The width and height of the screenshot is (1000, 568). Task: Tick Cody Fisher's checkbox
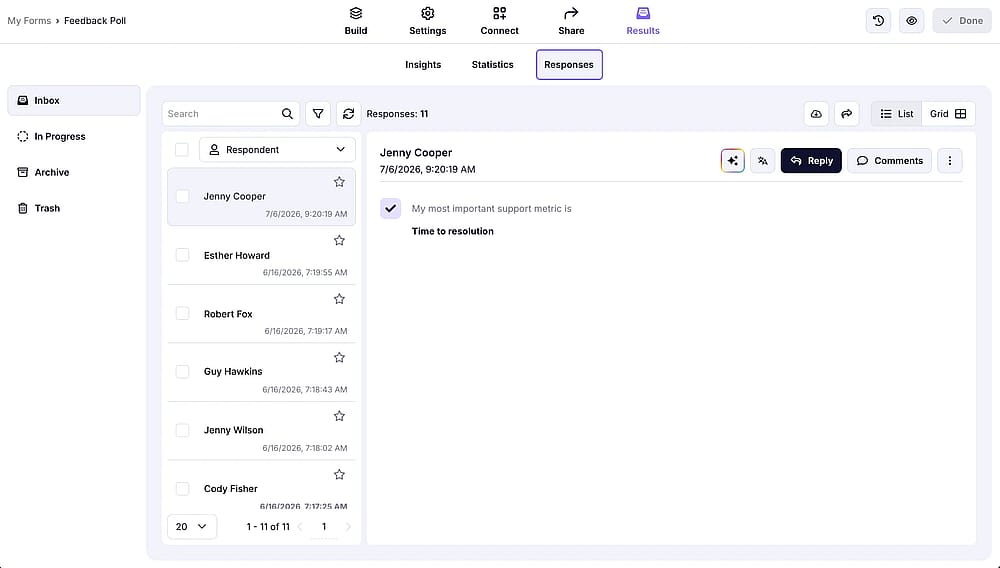[x=182, y=489]
